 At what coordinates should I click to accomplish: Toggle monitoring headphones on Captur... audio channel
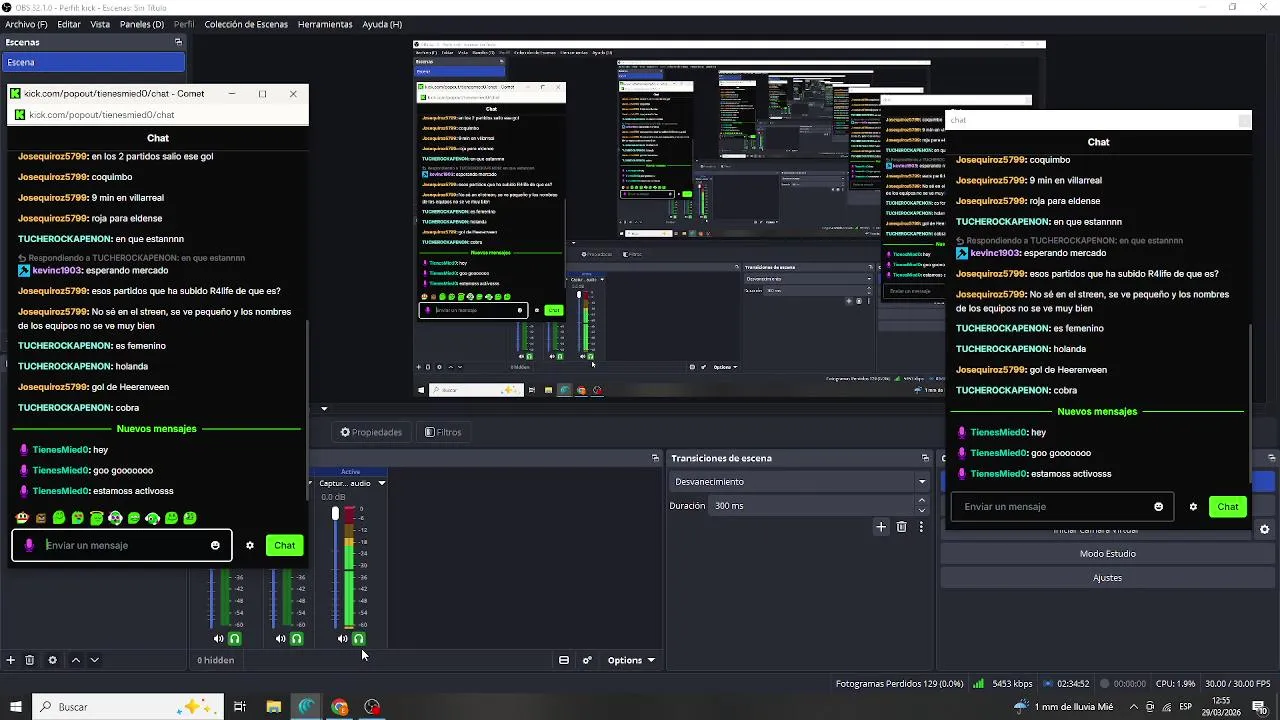(359, 639)
